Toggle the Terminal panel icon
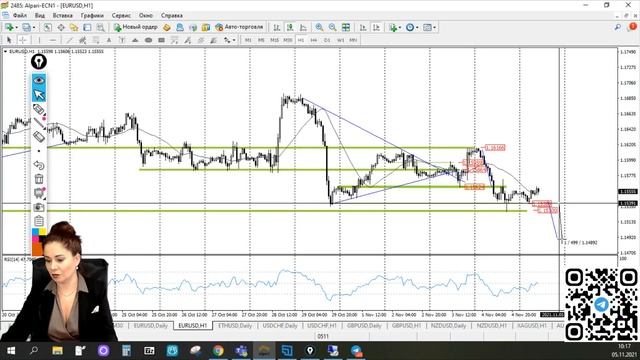Image resolution: width=640 pixels, height=360 pixels. (87, 27)
